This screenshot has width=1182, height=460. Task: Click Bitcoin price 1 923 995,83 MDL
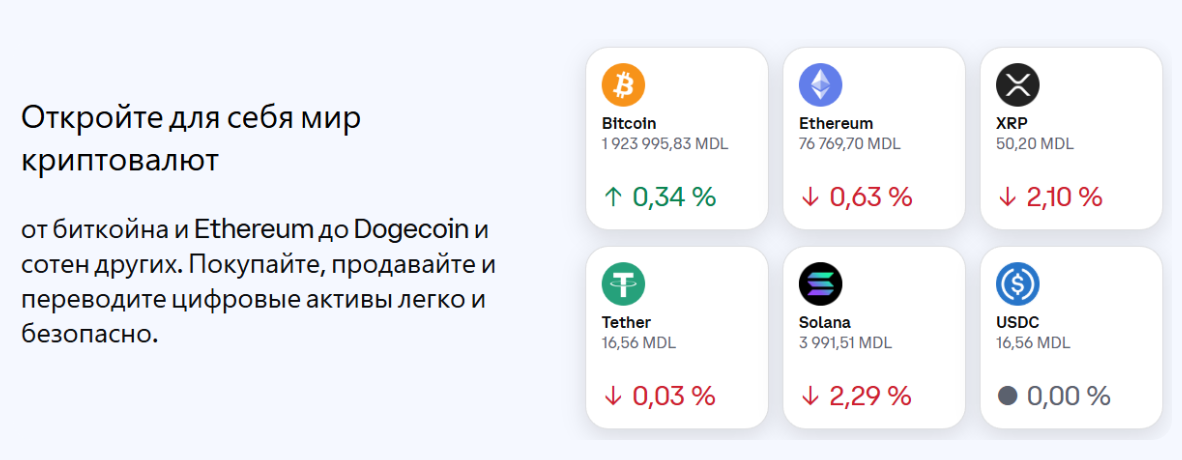(664, 144)
